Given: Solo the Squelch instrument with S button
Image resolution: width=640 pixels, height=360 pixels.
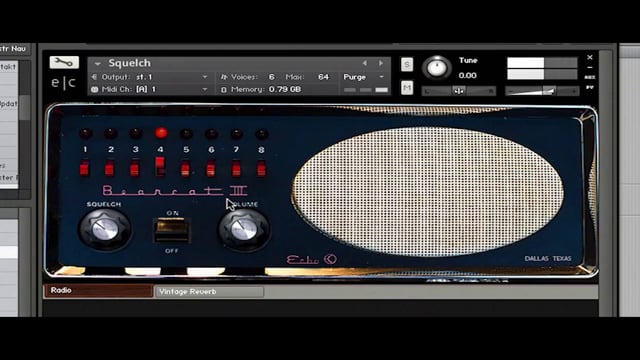Looking at the screenshot, I should point(407,64).
